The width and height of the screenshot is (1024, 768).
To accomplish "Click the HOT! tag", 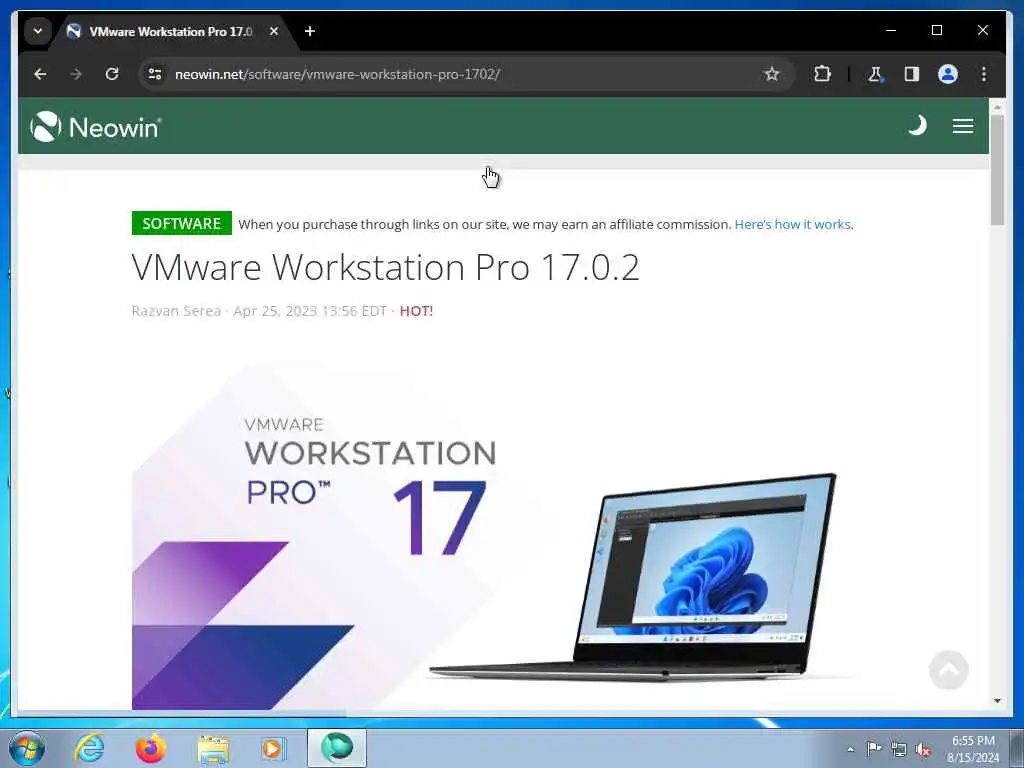I will pos(416,311).
